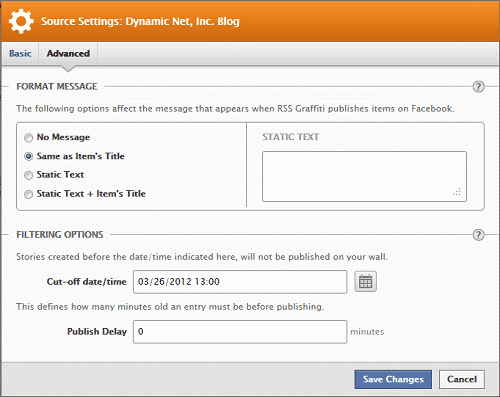This screenshot has width=500, height=397.
Task: Click the Save Changes button
Action: (x=393, y=379)
